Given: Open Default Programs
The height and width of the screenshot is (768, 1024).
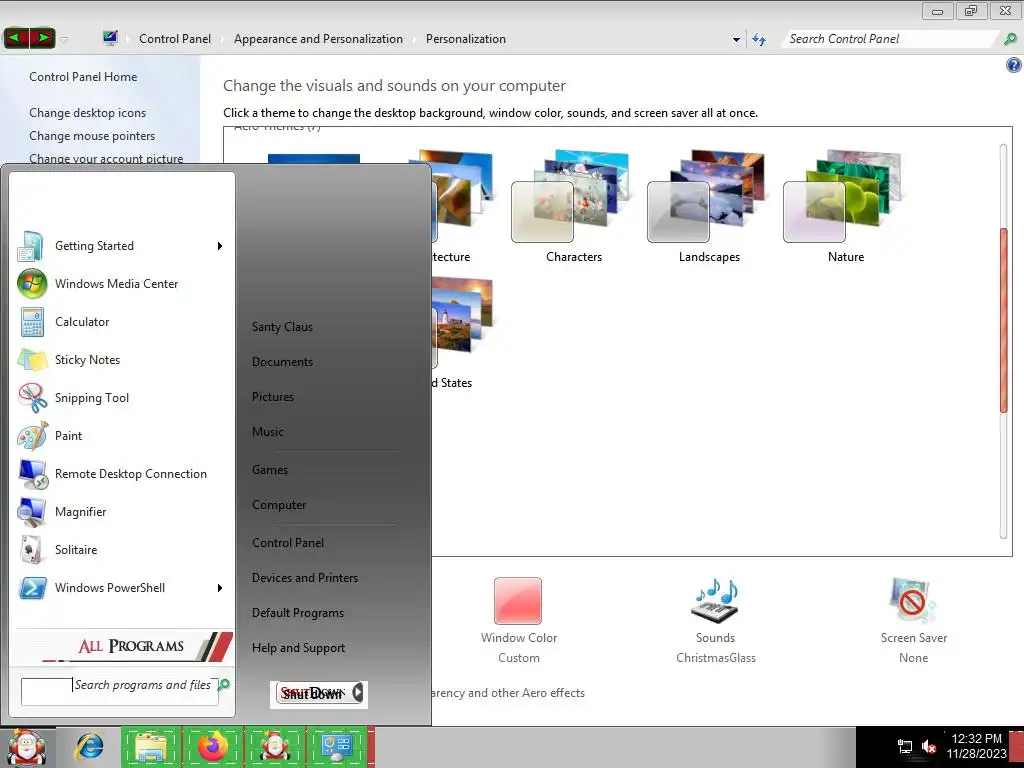Looking at the screenshot, I should tap(298, 614).
